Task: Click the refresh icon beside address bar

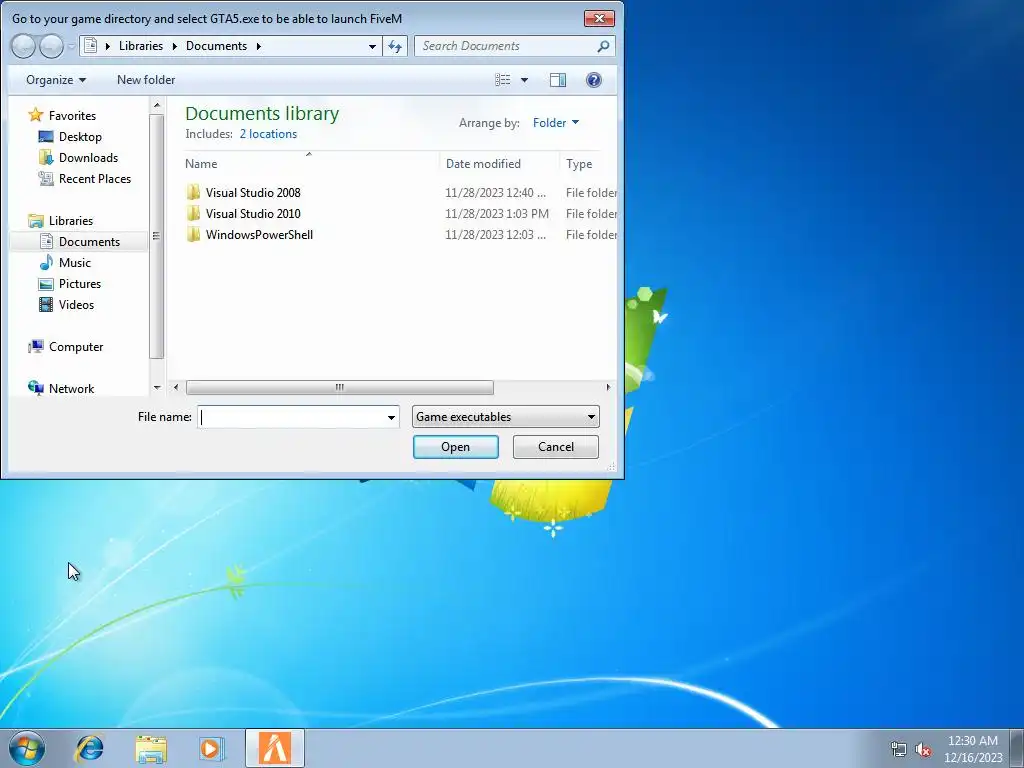Action: (x=395, y=46)
